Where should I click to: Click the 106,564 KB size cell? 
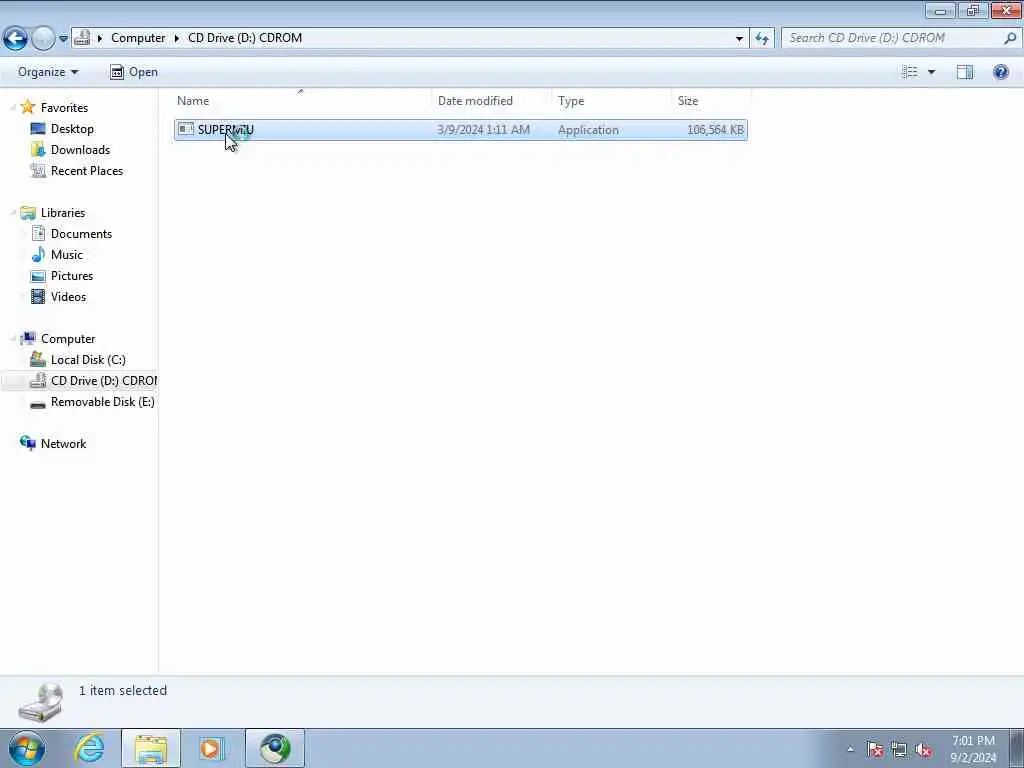[715, 130]
